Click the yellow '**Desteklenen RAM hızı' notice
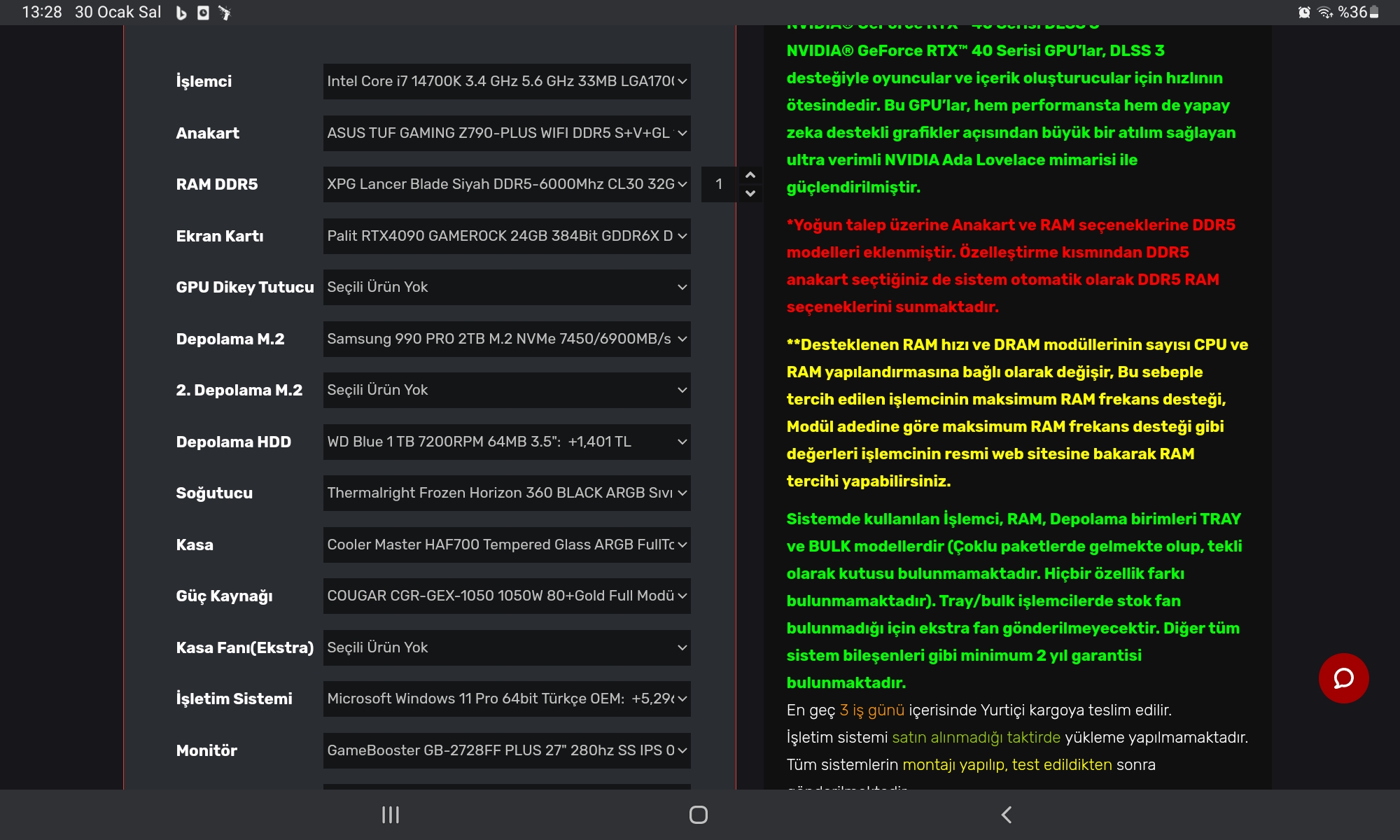The width and height of the screenshot is (1400, 840). pos(1017,412)
